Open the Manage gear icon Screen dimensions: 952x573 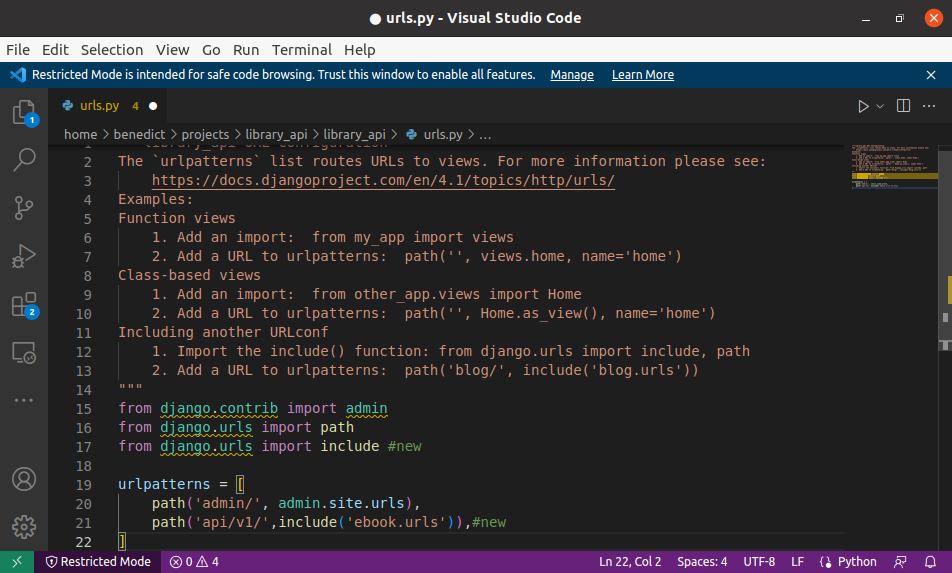[x=24, y=527]
